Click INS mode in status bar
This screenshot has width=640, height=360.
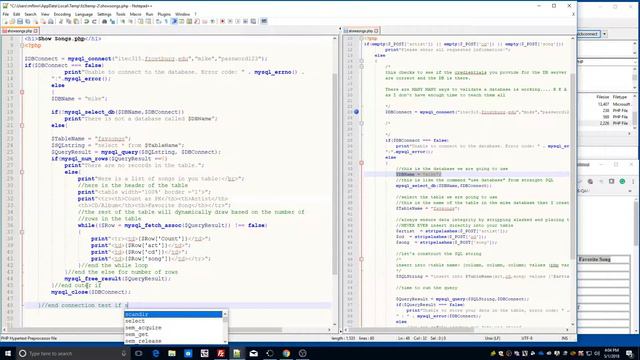click(x=565, y=338)
